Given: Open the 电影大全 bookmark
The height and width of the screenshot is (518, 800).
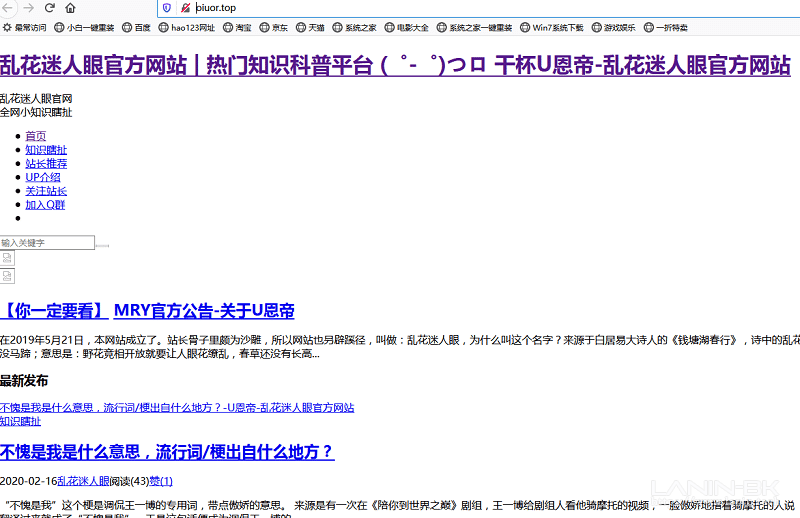Looking at the screenshot, I should click(407, 28).
